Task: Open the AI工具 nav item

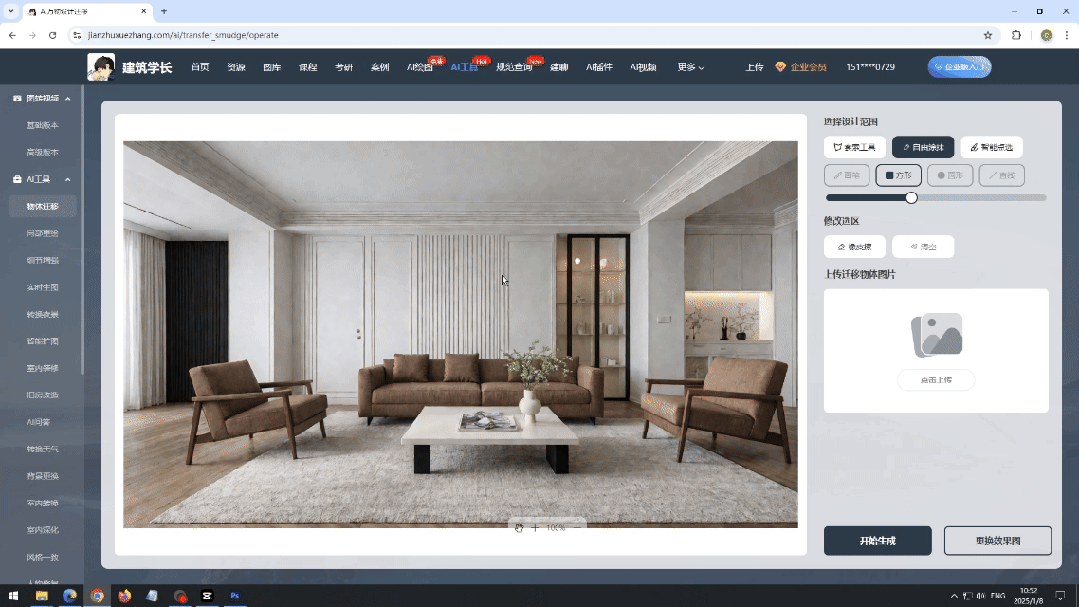Action: click(464, 67)
